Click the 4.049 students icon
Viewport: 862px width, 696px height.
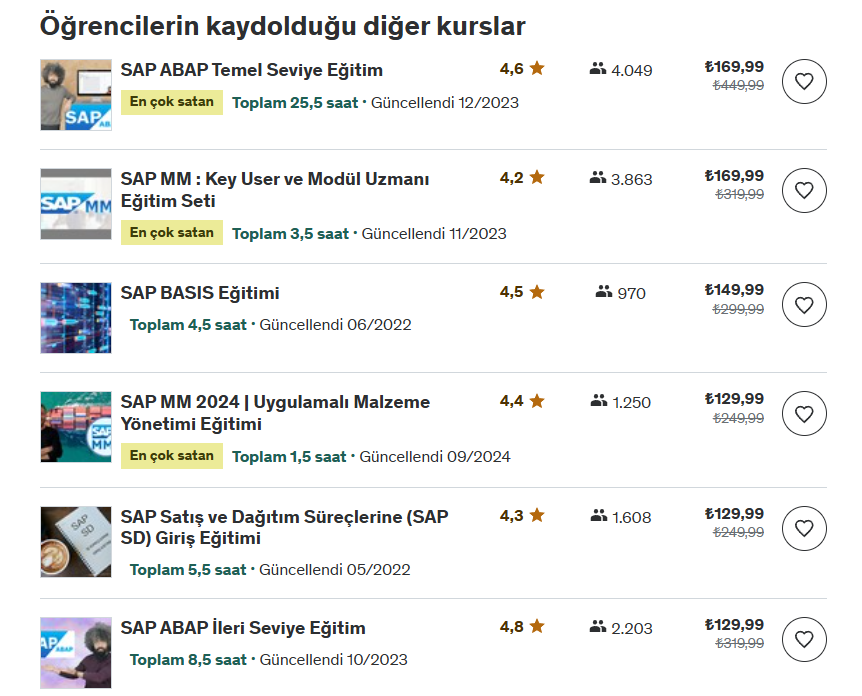click(x=598, y=69)
